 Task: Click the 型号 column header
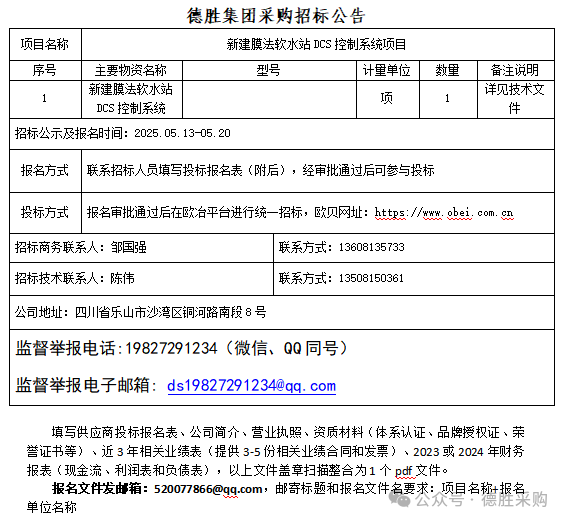click(269, 70)
